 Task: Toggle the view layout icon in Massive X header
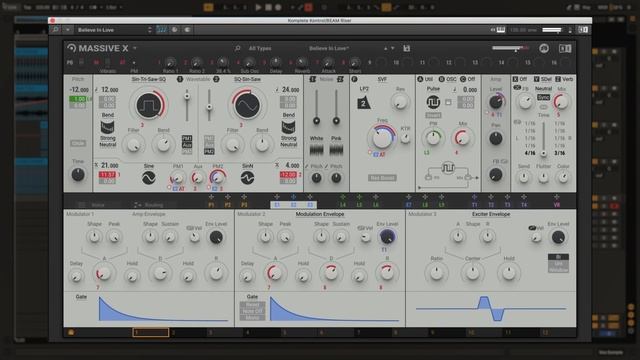coord(565,48)
